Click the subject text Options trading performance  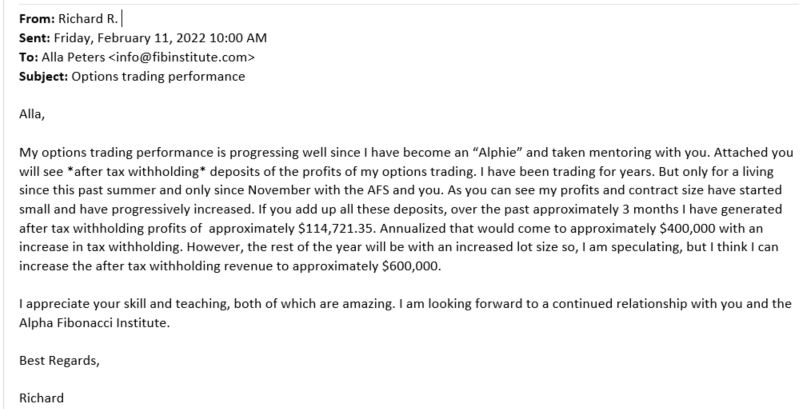tap(158, 77)
